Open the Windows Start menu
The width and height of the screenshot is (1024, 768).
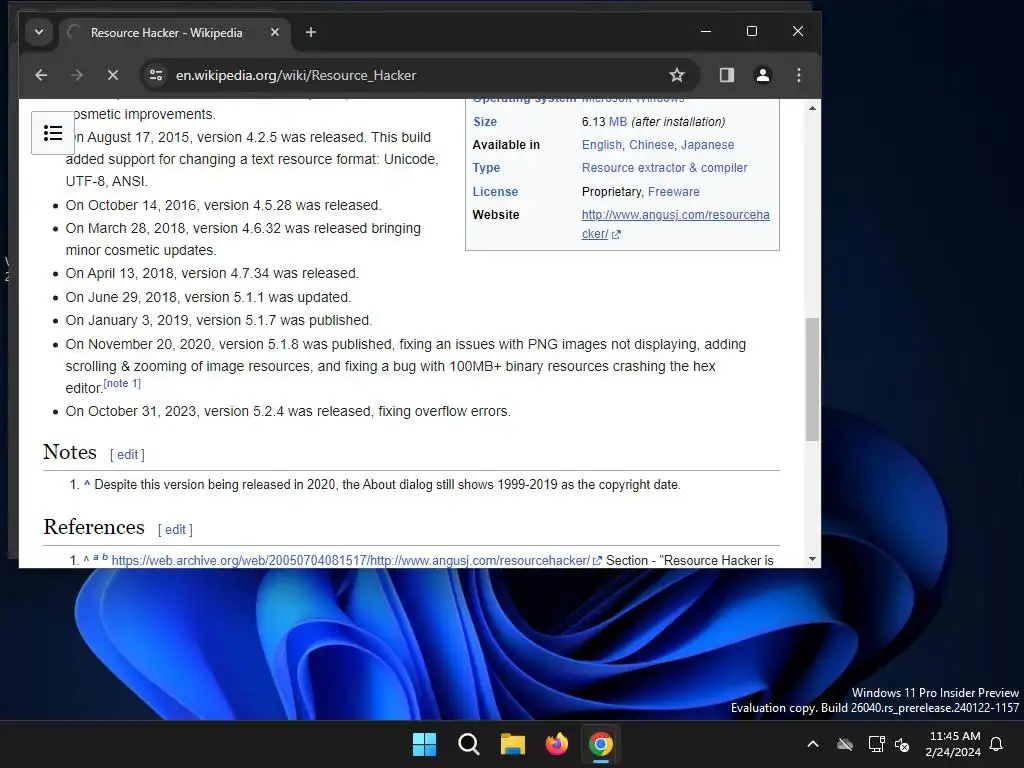click(424, 744)
